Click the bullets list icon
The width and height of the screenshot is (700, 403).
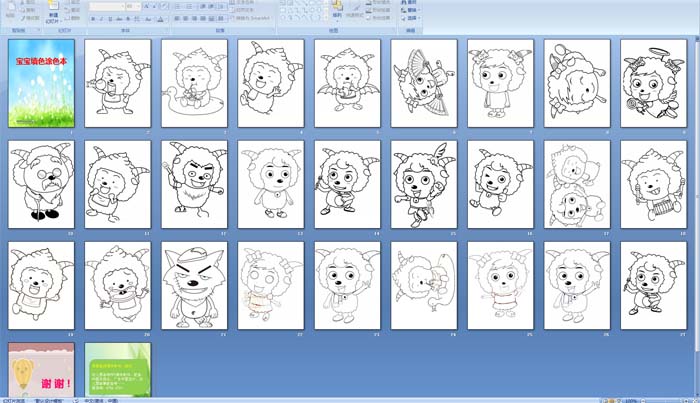click(x=178, y=6)
